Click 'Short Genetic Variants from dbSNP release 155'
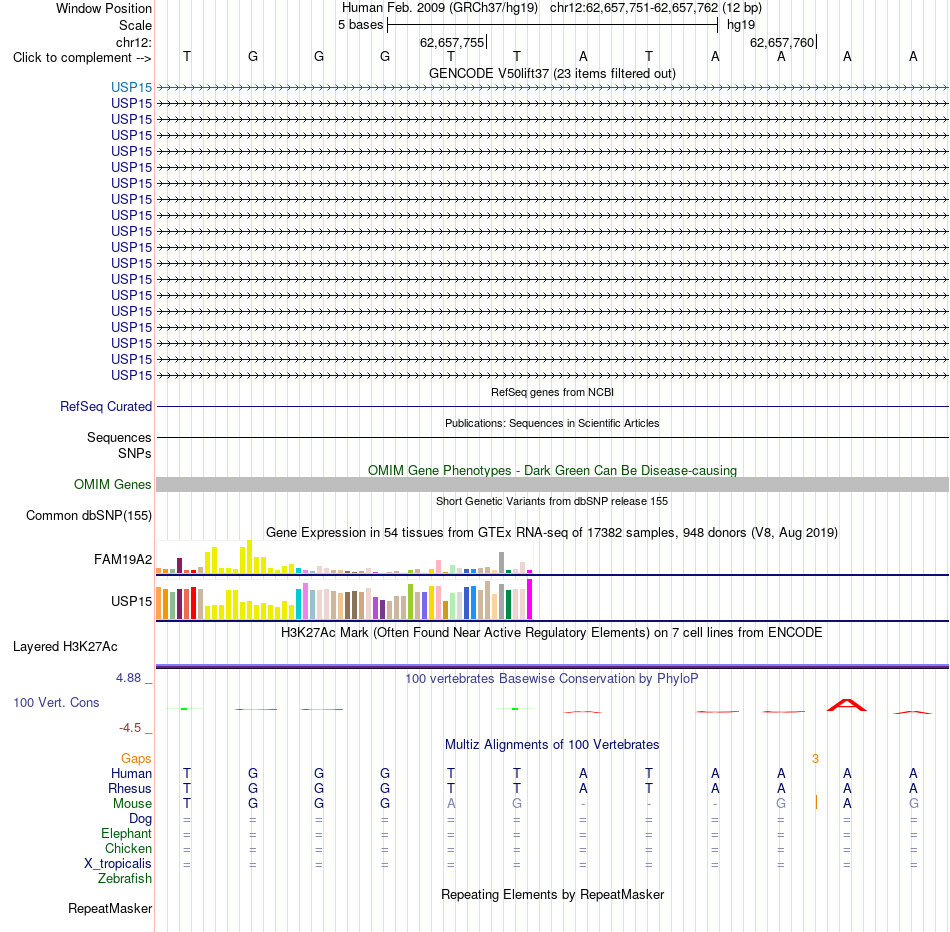Viewport: 950px width, 932px height. (552, 501)
